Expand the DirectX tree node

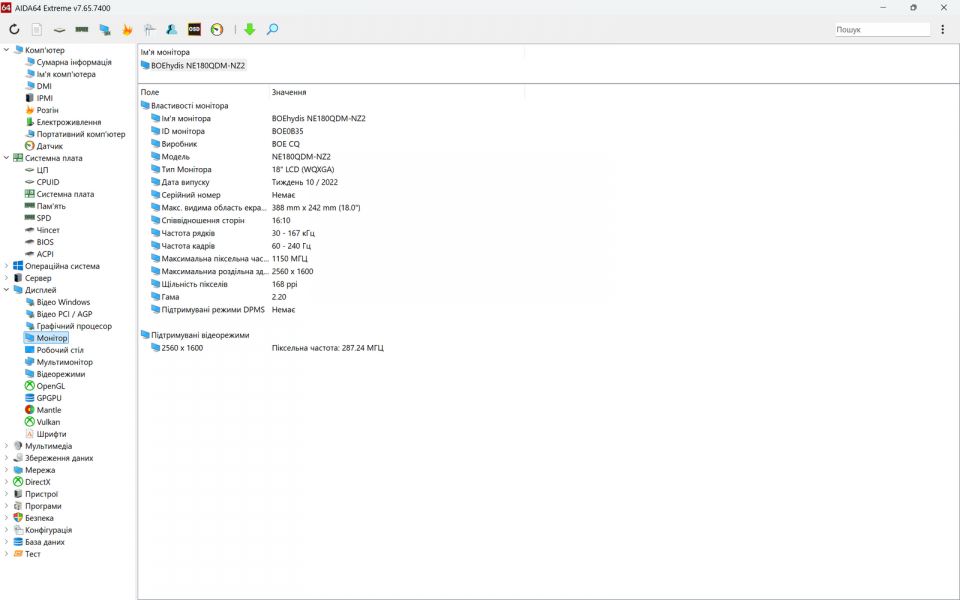7,482
